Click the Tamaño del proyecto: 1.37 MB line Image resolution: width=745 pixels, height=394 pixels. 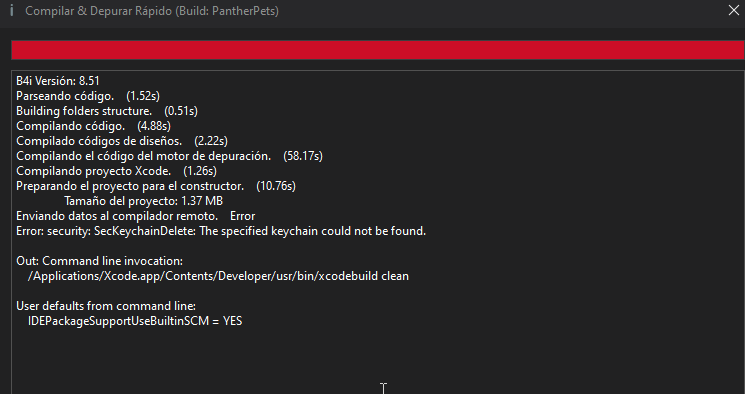tap(143, 201)
